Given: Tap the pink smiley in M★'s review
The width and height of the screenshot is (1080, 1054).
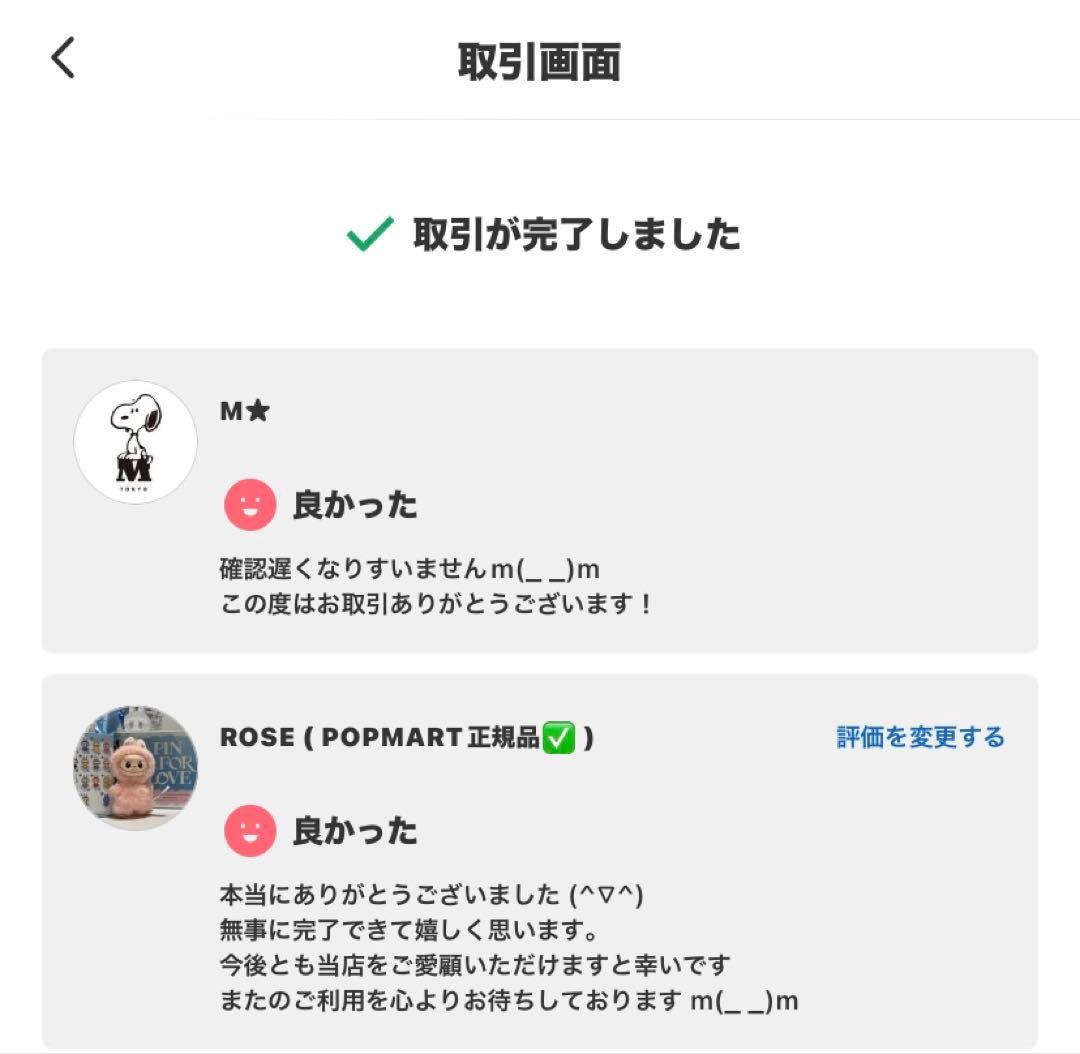Looking at the screenshot, I should (249, 505).
